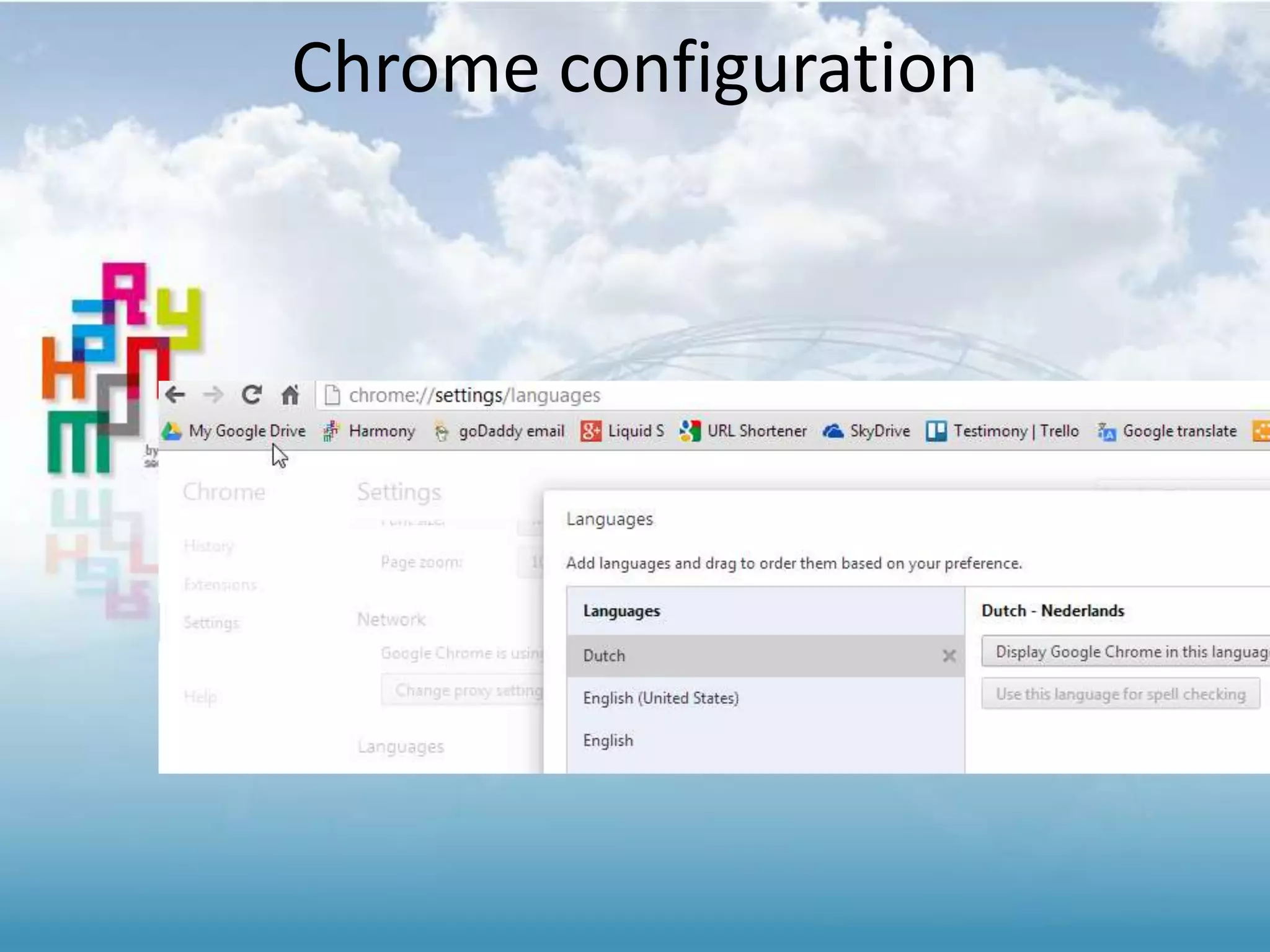Open the My Google Drive bookmark
The height and width of the screenshot is (952, 1270).
(234, 431)
